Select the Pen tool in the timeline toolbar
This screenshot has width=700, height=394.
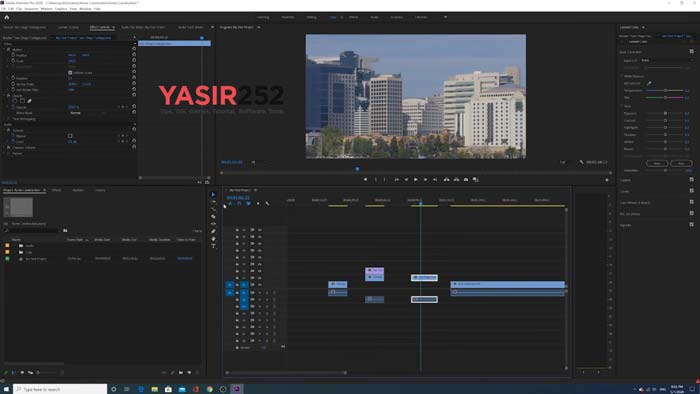click(213, 231)
